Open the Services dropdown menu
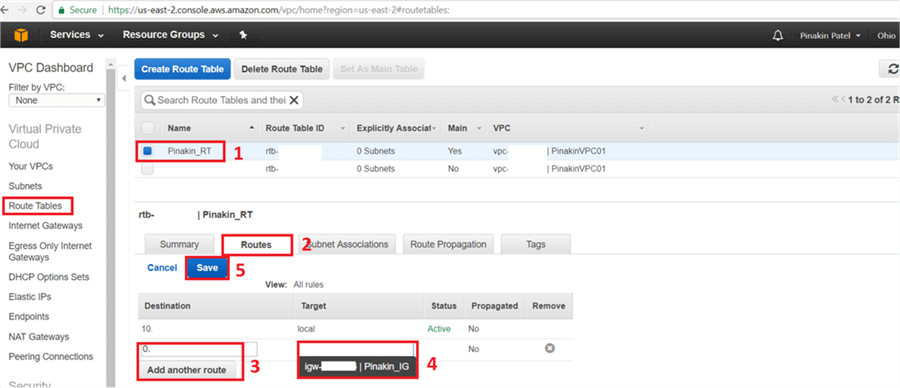Image resolution: width=900 pixels, height=388 pixels. (77, 35)
